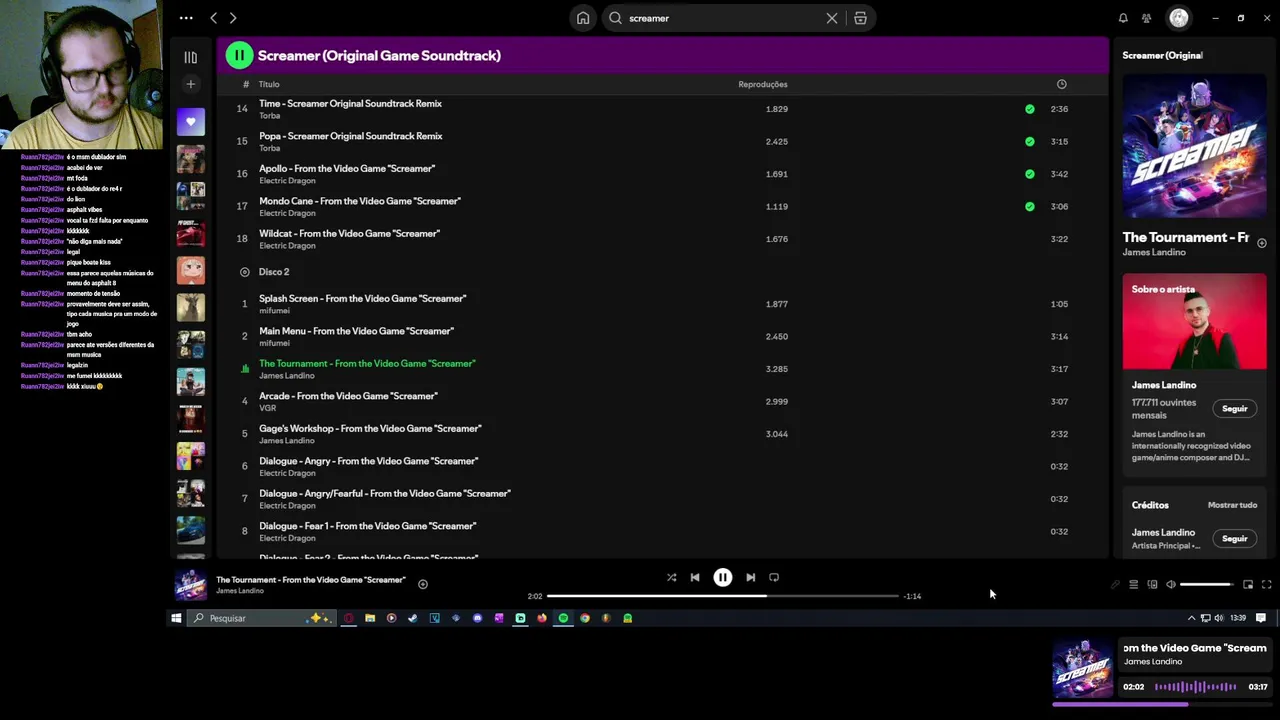Skip to the previous track
Screen dimensions: 1280x720
tap(695, 577)
